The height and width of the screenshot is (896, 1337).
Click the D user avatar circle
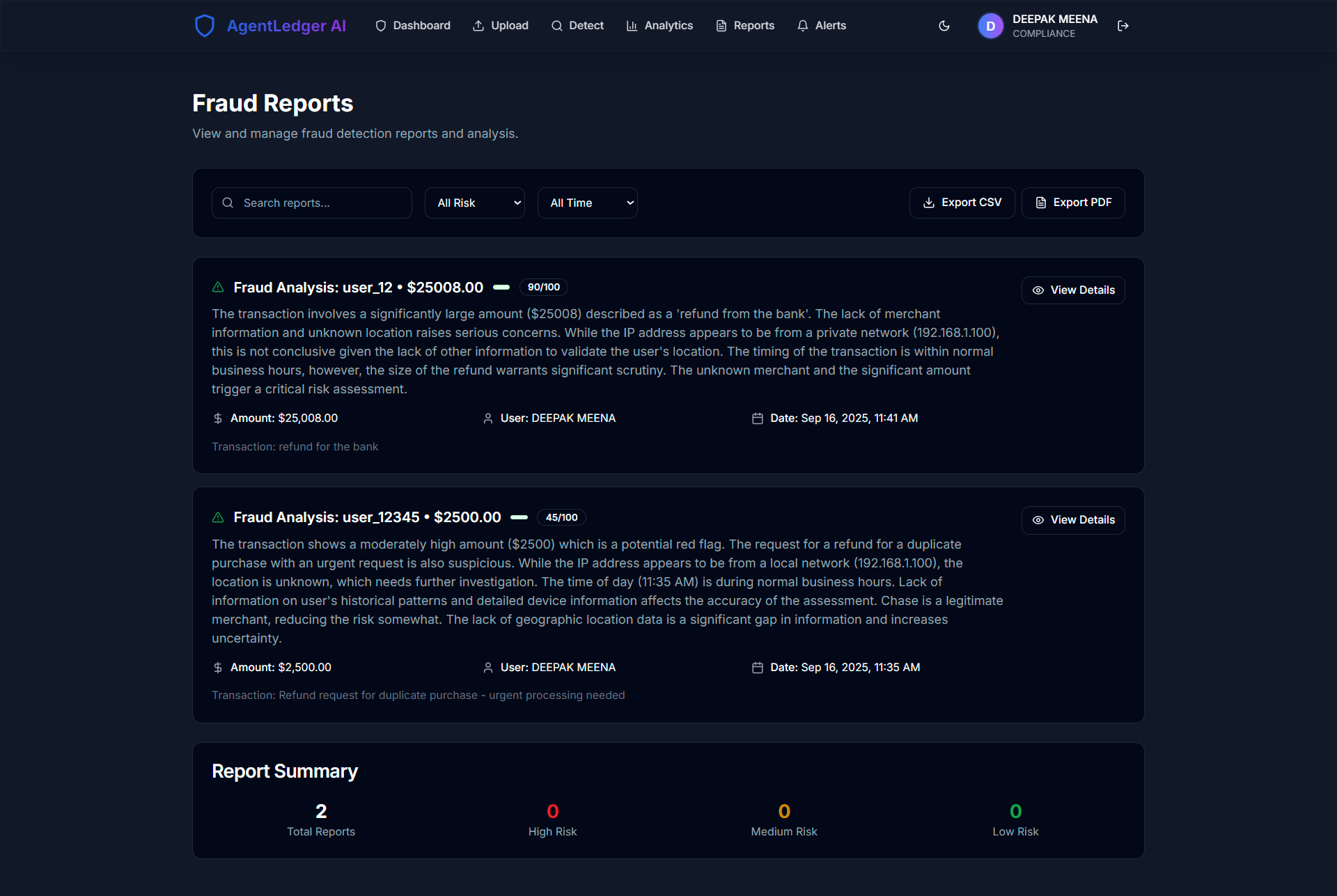click(x=990, y=26)
